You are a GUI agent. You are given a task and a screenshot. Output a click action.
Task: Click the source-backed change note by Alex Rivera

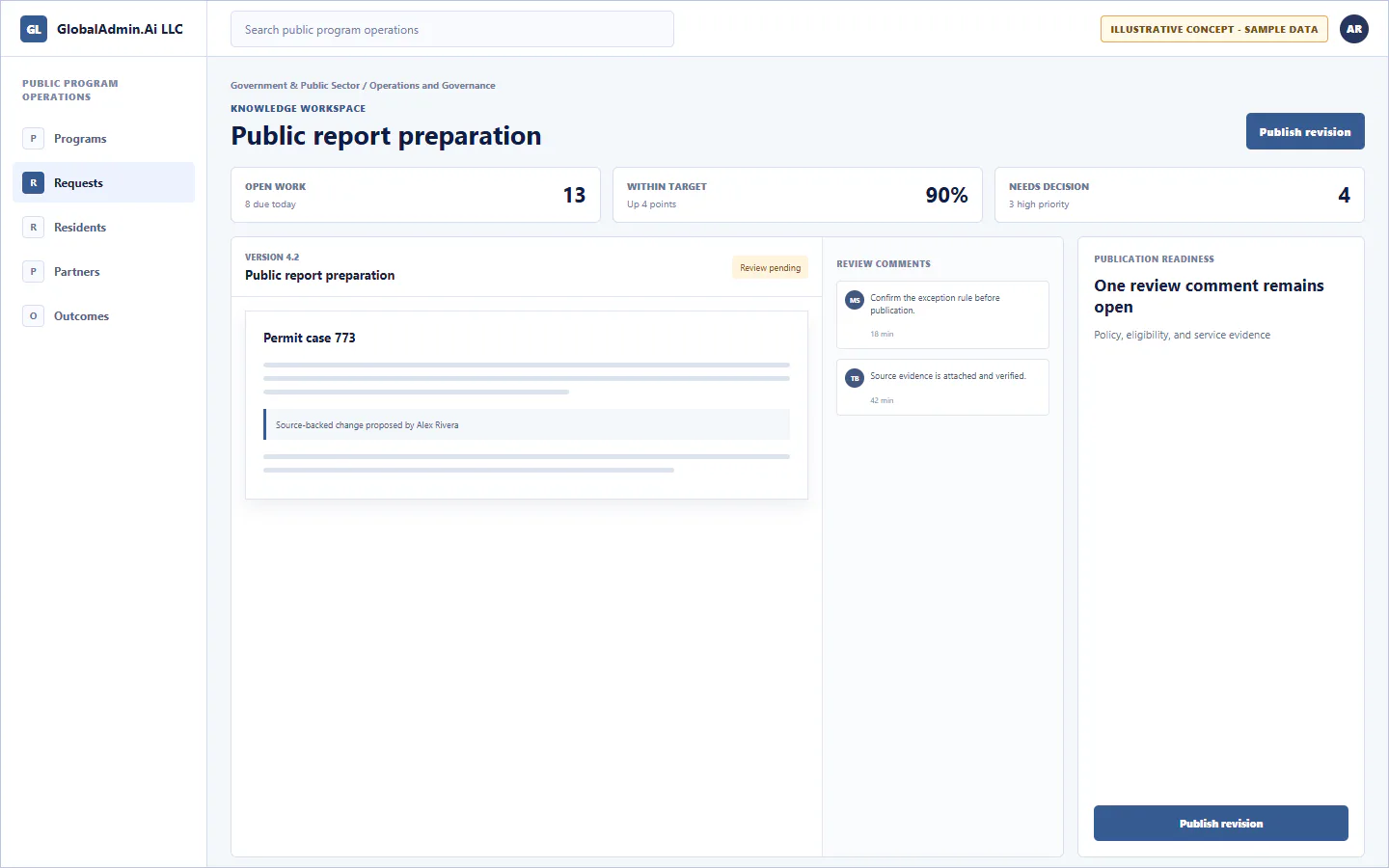[527, 424]
